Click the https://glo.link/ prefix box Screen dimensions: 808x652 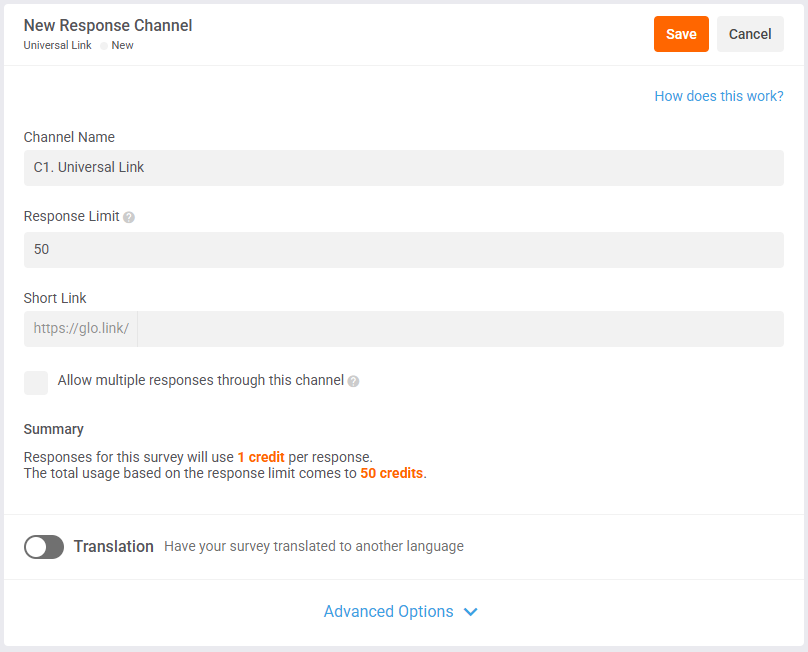pyautogui.click(x=81, y=329)
